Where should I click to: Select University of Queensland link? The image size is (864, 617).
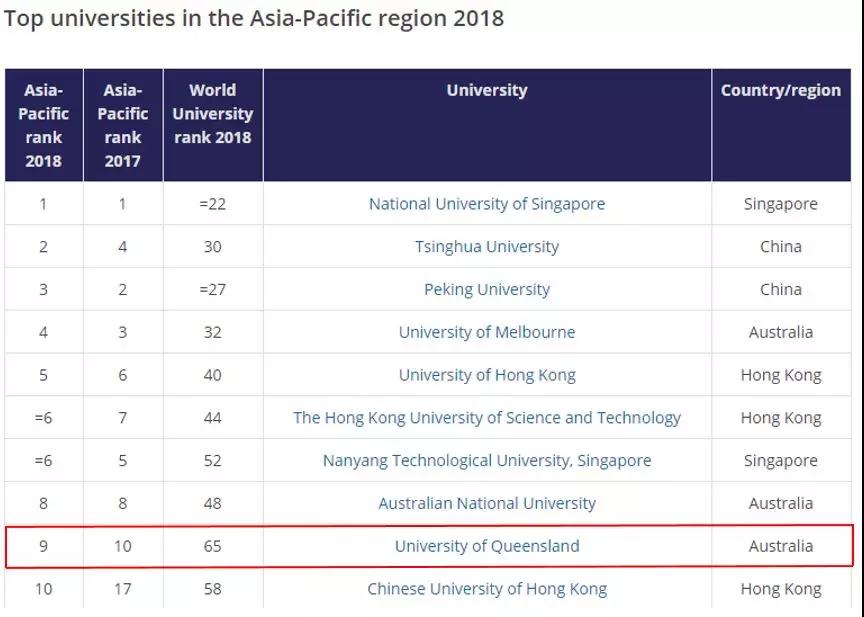point(487,547)
